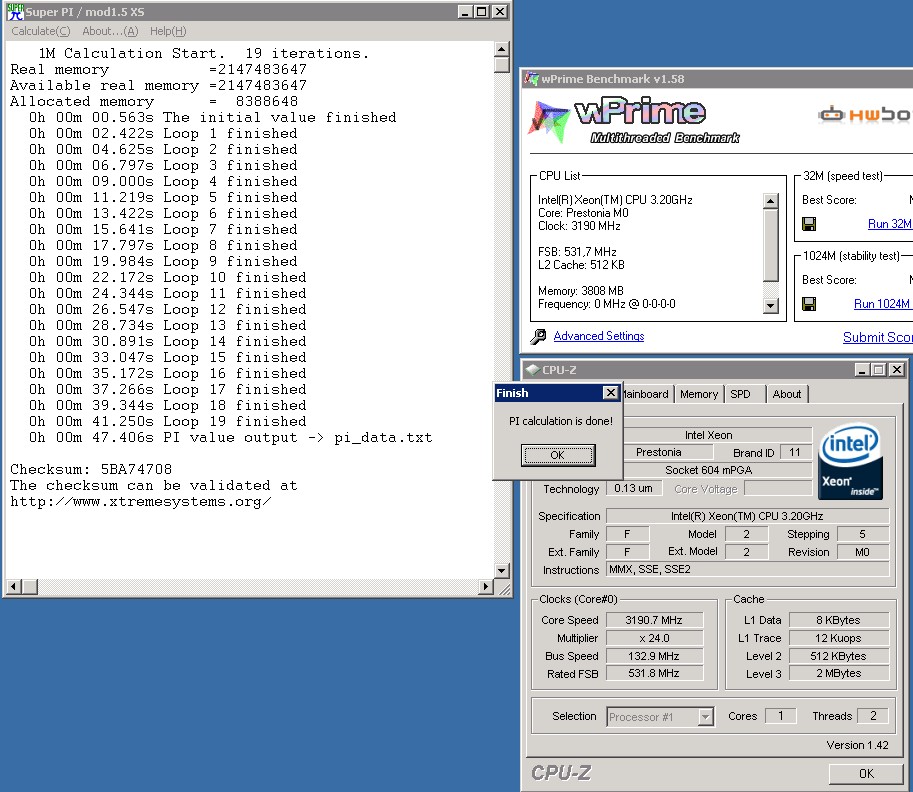913x792 pixels.
Task: Open the About menu in Super PI
Action: coord(110,31)
